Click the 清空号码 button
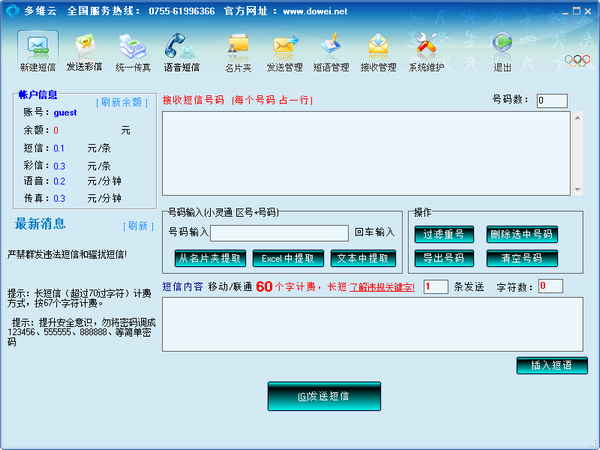600x450 pixels. [522, 258]
